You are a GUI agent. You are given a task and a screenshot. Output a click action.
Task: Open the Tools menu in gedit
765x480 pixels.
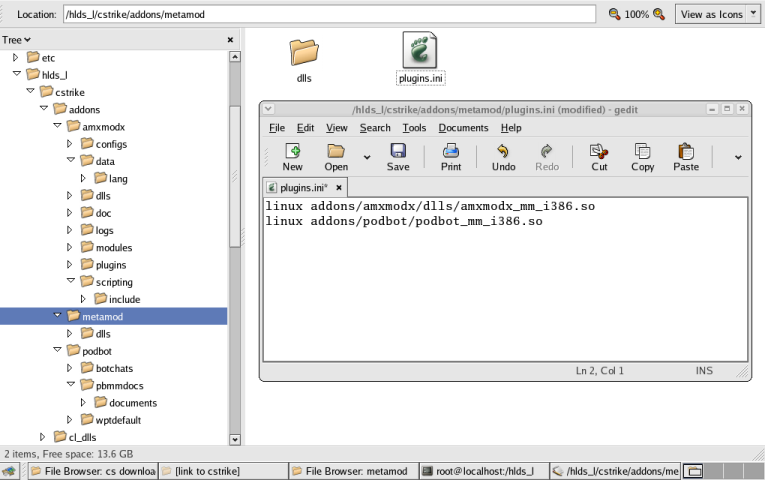tap(414, 128)
